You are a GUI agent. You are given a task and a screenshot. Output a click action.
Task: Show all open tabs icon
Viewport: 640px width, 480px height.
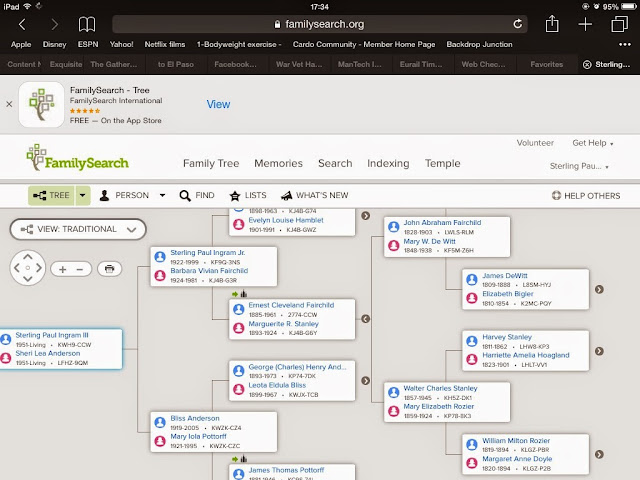[619, 24]
